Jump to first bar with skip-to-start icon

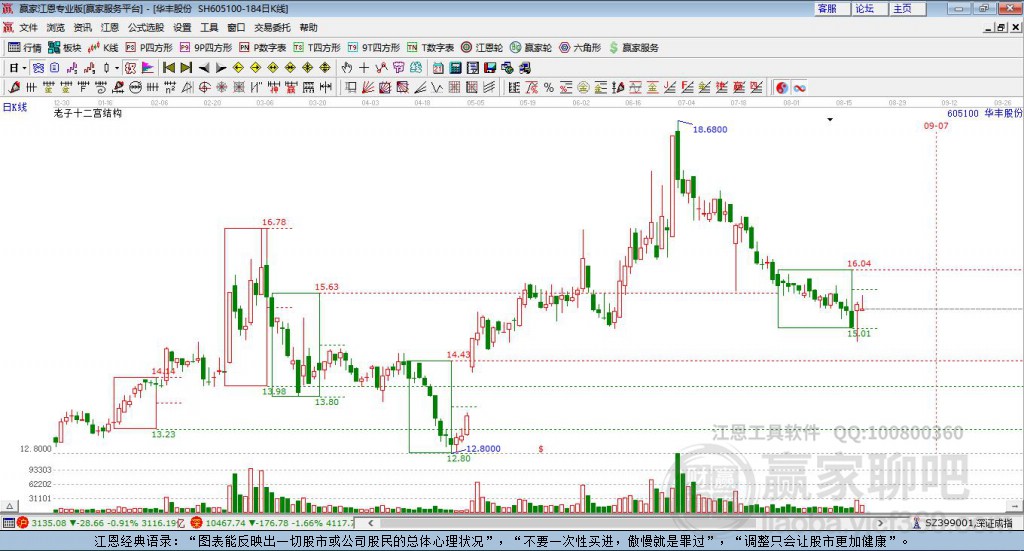[168, 68]
